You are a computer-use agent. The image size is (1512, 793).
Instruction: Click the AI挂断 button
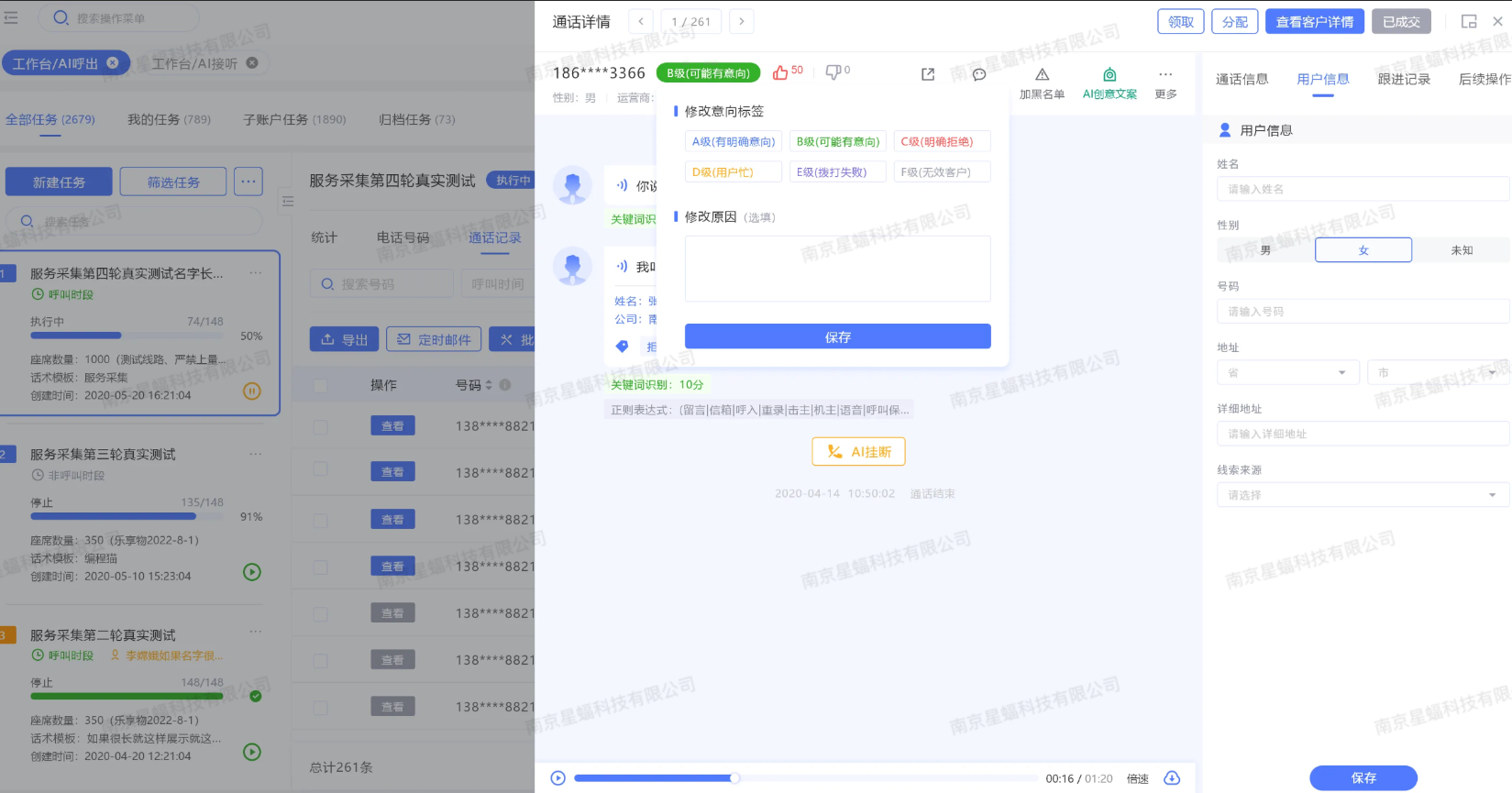(x=858, y=452)
